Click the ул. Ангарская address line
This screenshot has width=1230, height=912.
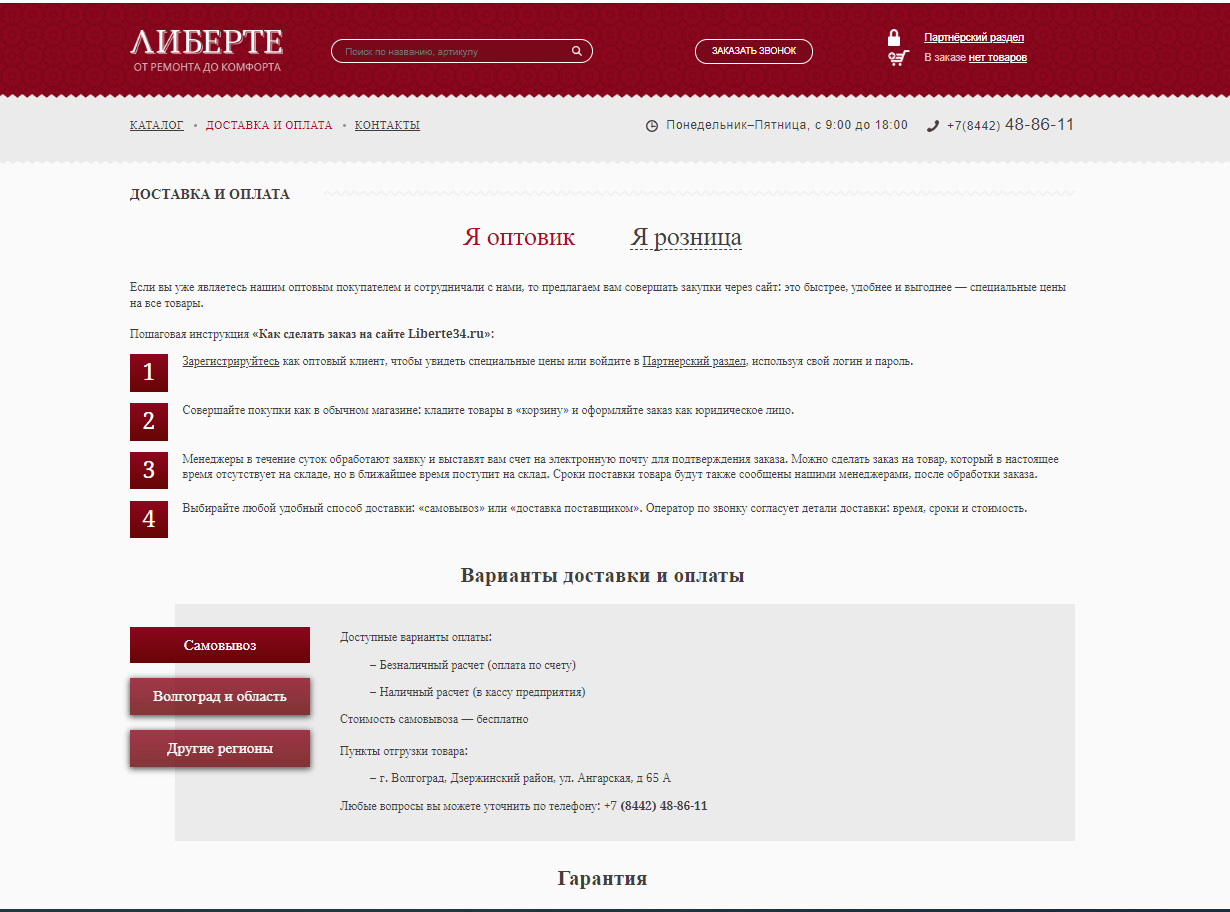520,778
